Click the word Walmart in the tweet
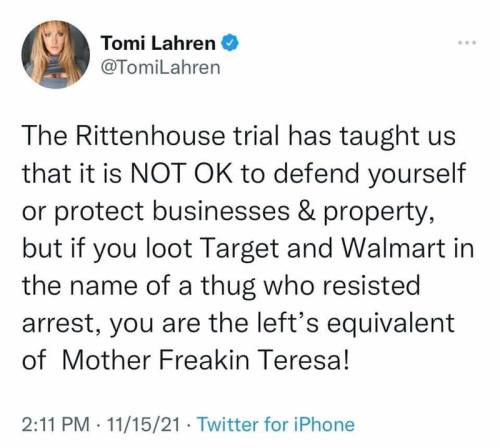This screenshot has width=500, height=448. point(393,248)
